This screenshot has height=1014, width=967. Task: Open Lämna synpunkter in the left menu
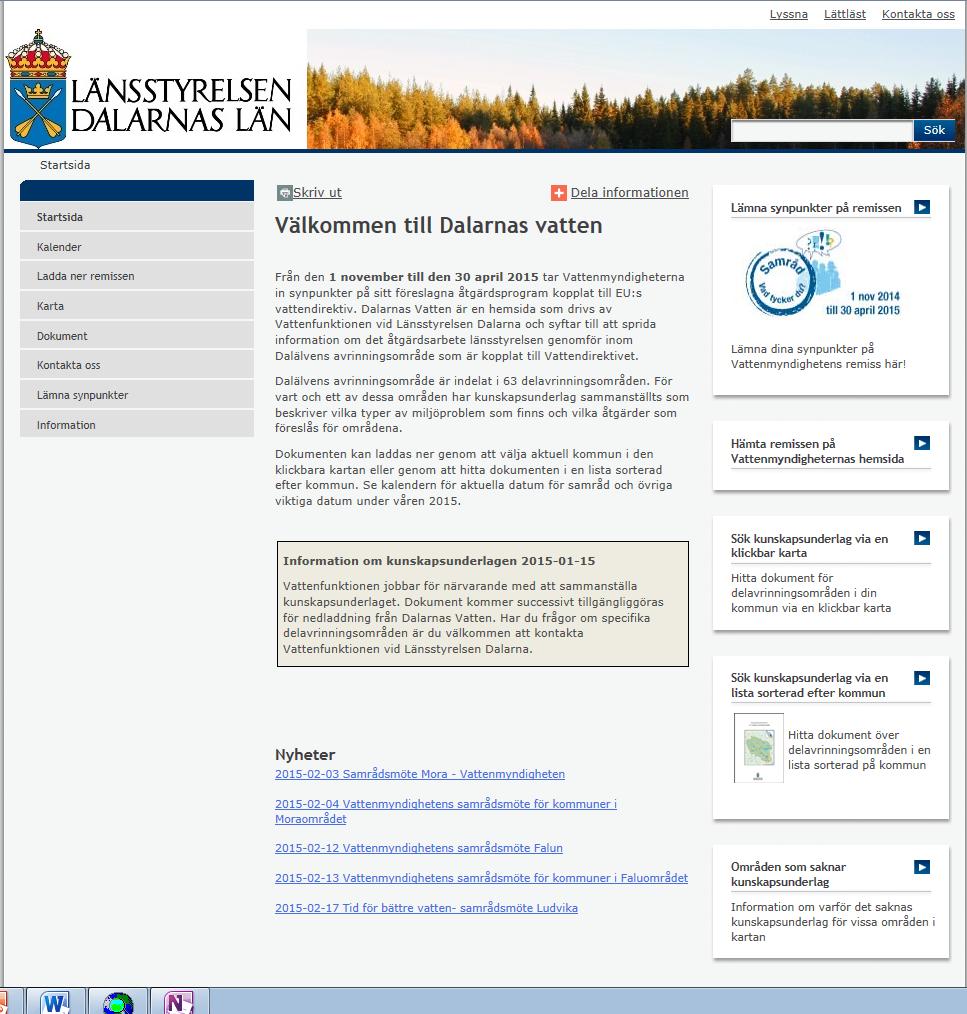point(136,395)
